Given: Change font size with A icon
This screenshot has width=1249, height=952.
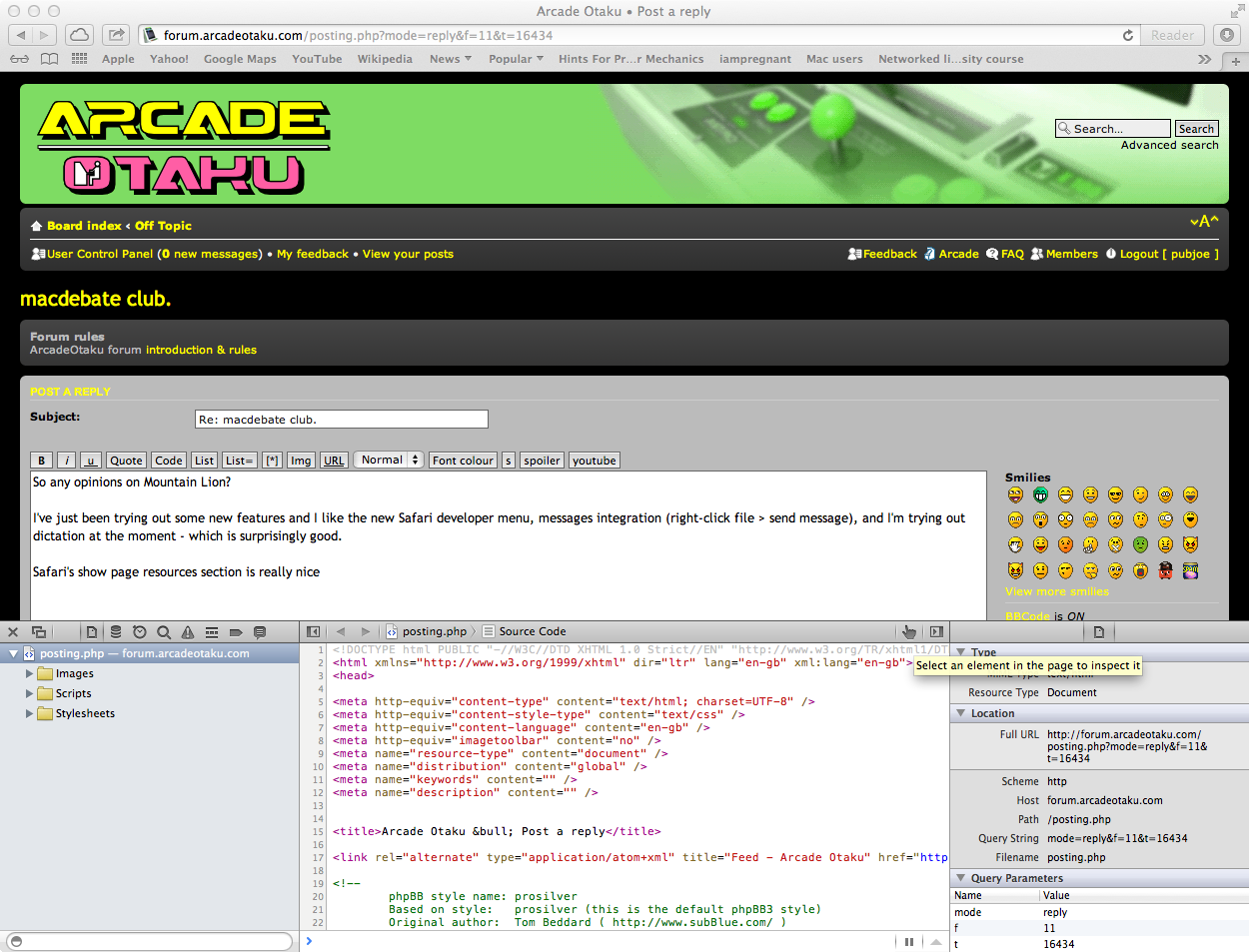Looking at the screenshot, I should (1204, 221).
